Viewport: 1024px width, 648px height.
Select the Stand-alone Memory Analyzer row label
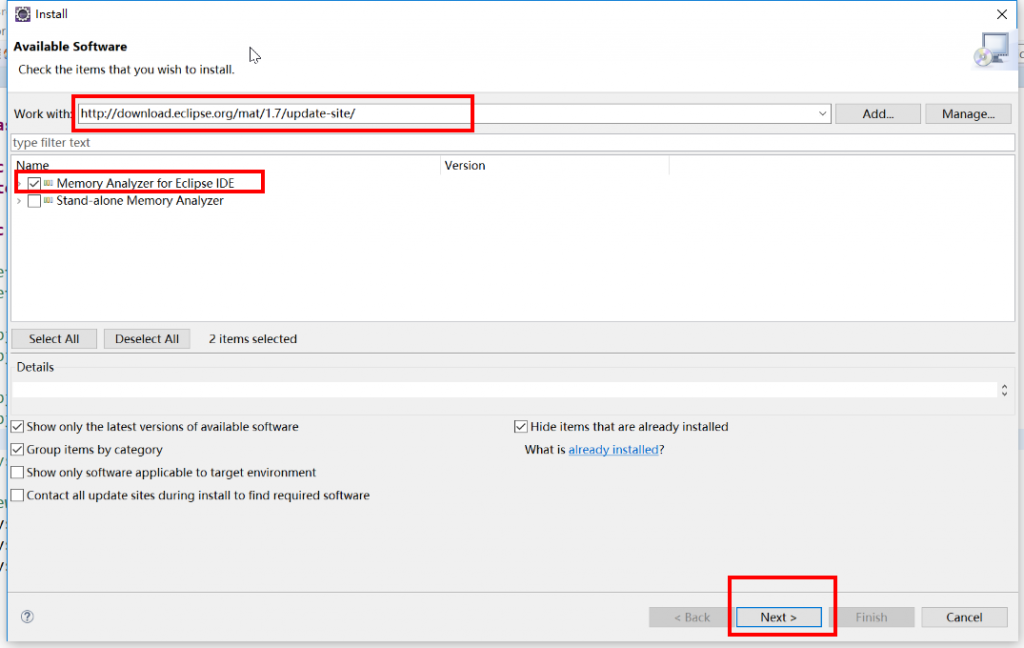pos(140,201)
